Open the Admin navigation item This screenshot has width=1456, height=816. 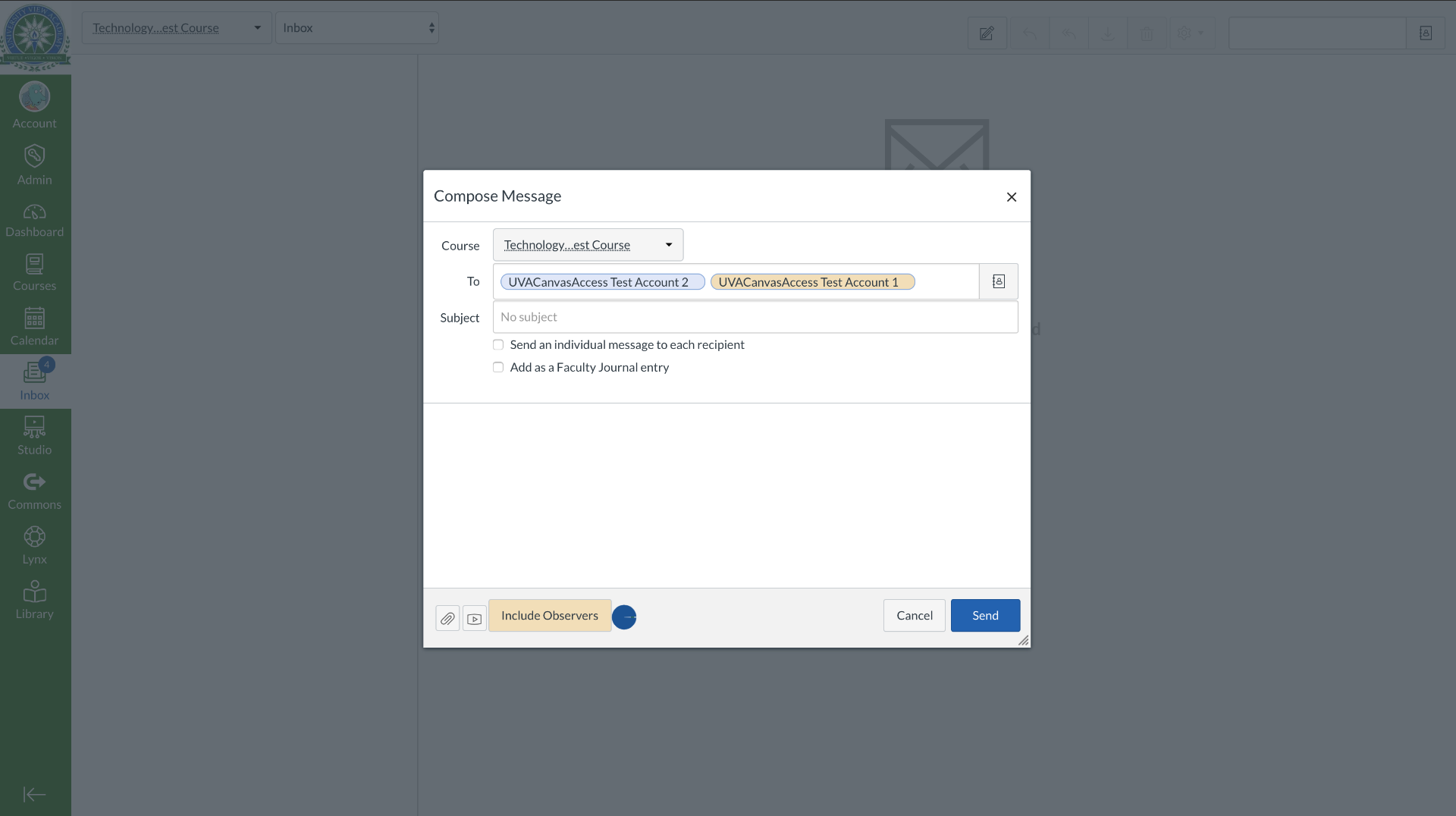point(35,165)
